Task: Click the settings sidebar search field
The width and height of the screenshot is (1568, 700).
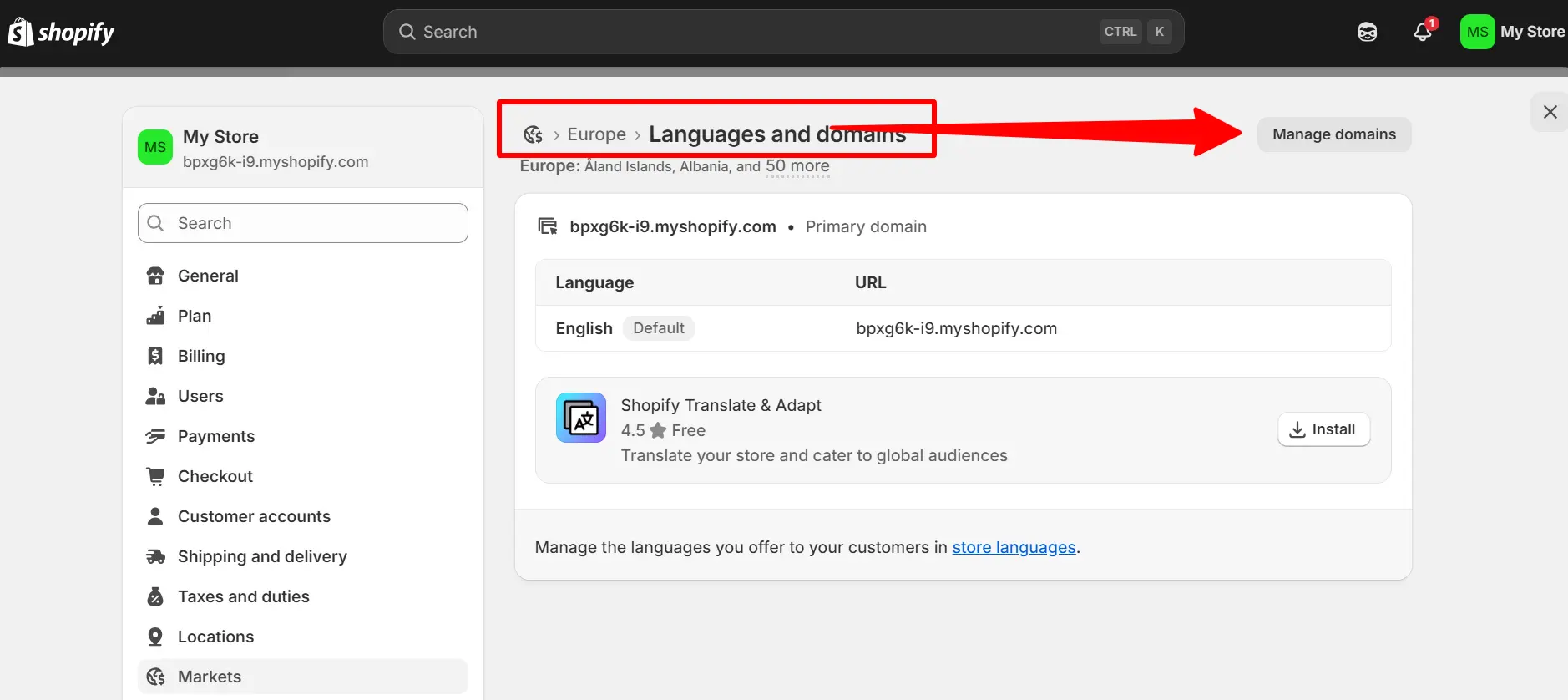Action: (303, 223)
